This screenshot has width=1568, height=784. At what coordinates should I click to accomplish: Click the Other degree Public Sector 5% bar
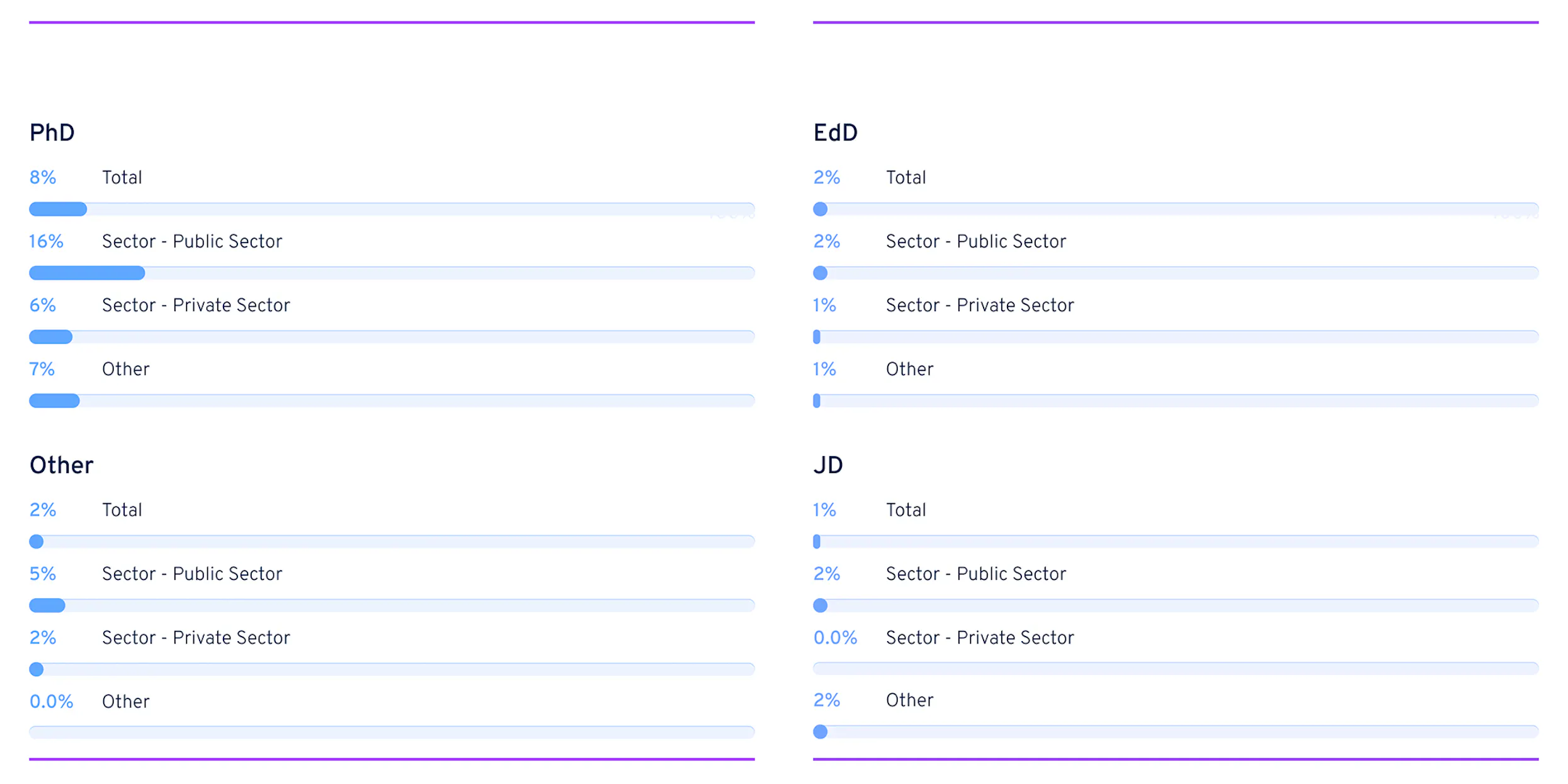click(x=392, y=605)
